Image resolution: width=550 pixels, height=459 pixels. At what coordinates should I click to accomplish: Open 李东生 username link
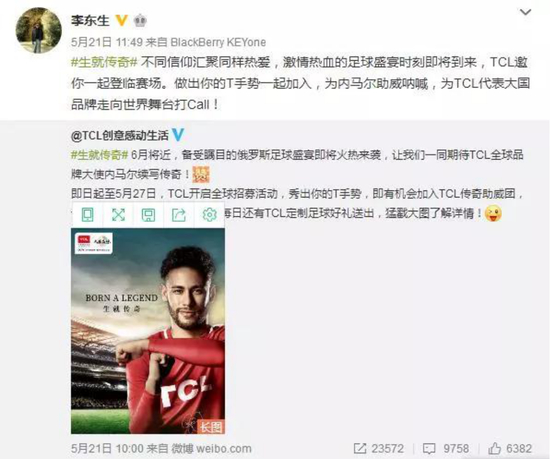90,20
